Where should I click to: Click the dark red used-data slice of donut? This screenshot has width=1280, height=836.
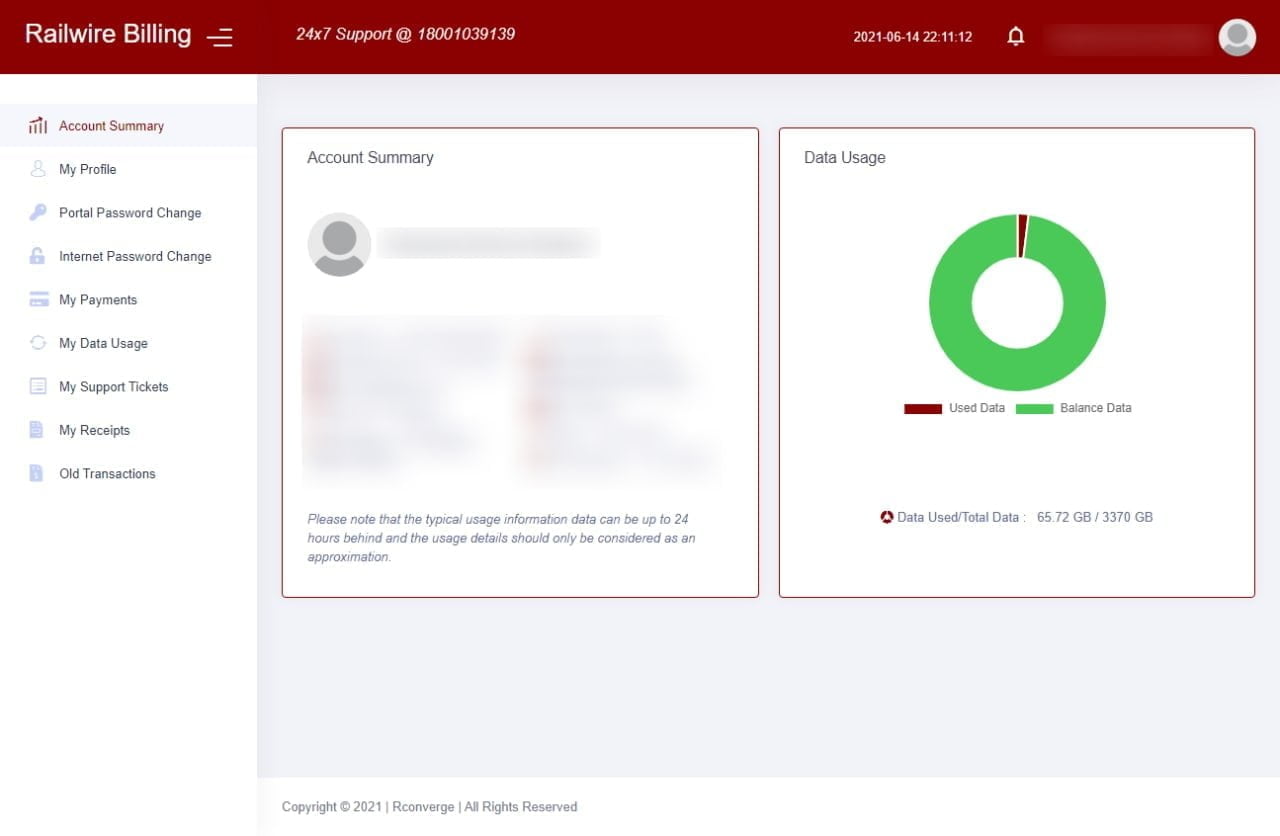click(x=1022, y=235)
